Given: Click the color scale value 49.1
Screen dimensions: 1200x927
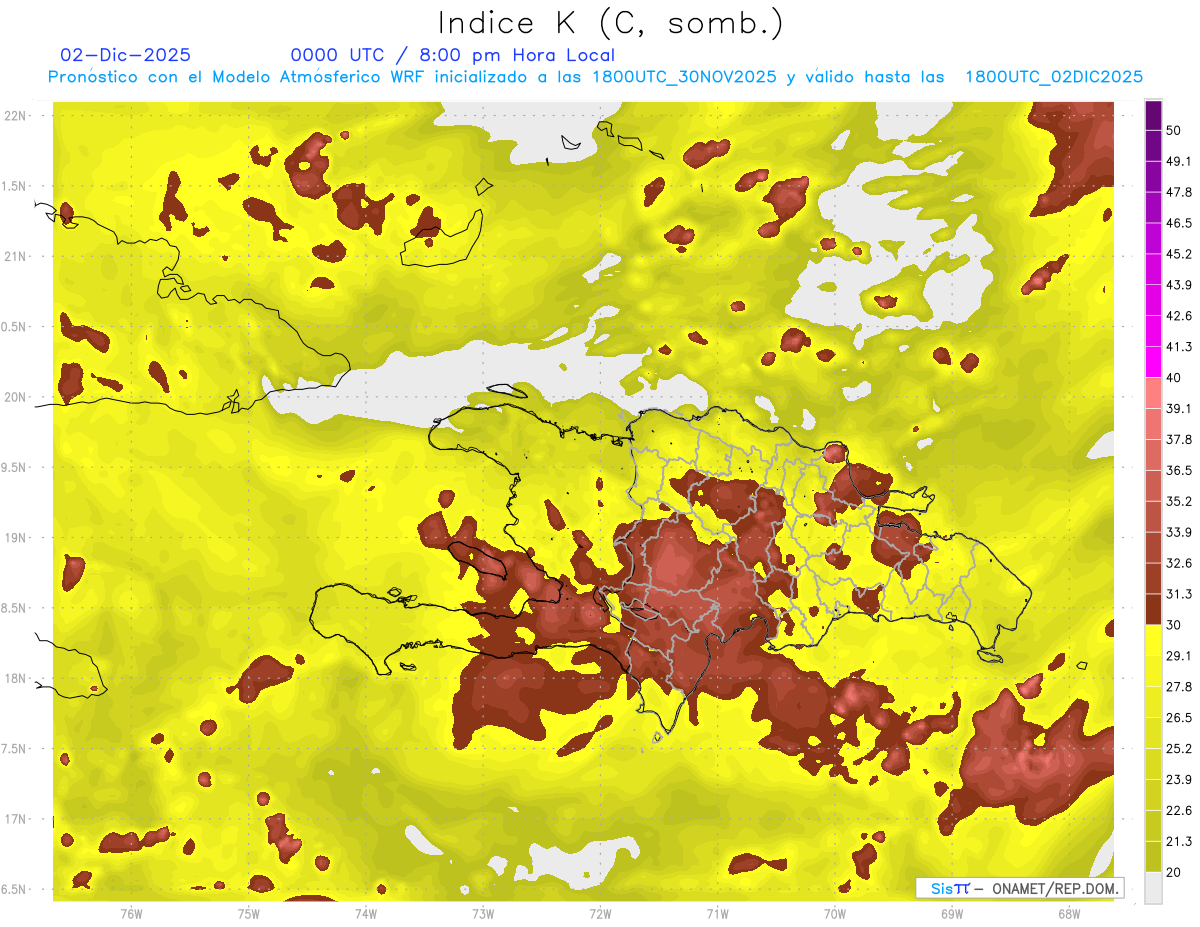Looking at the screenshot, I should [1178, 161].
